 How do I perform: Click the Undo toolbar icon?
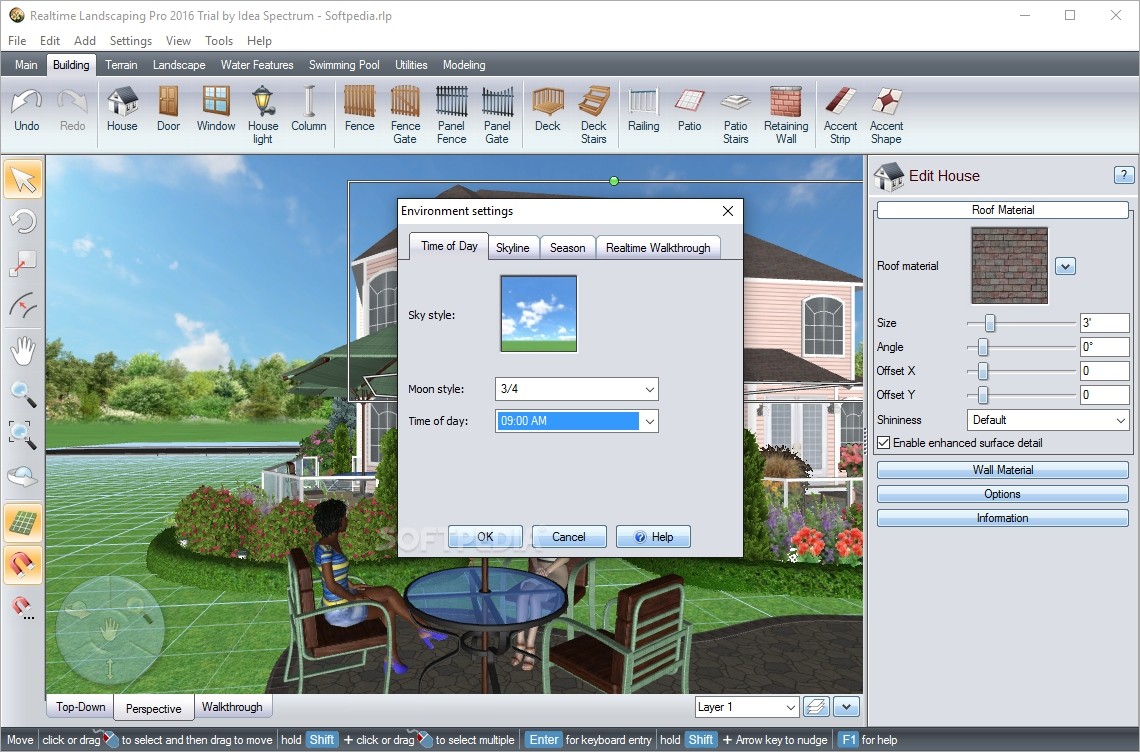tap(27, 111)
